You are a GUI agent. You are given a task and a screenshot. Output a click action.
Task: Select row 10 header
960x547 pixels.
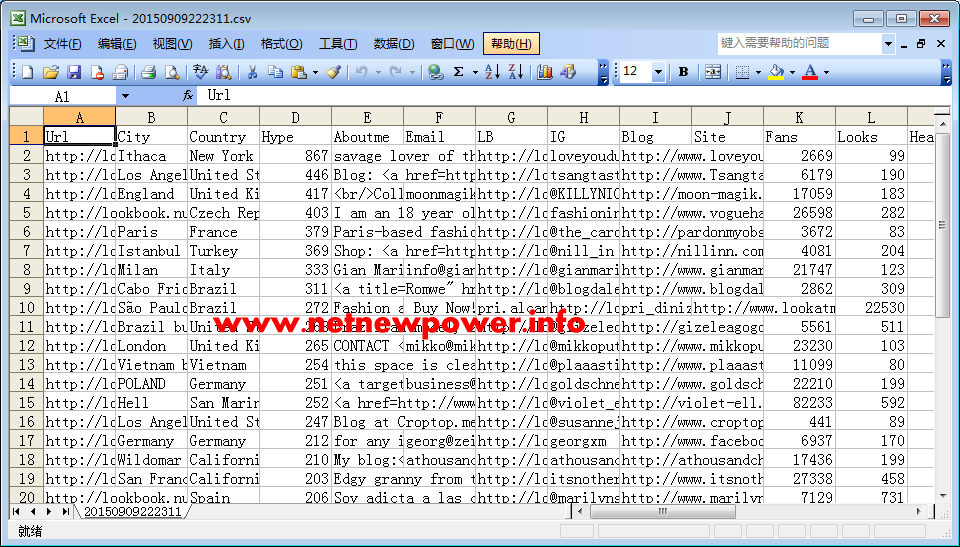tap(26, 307)
